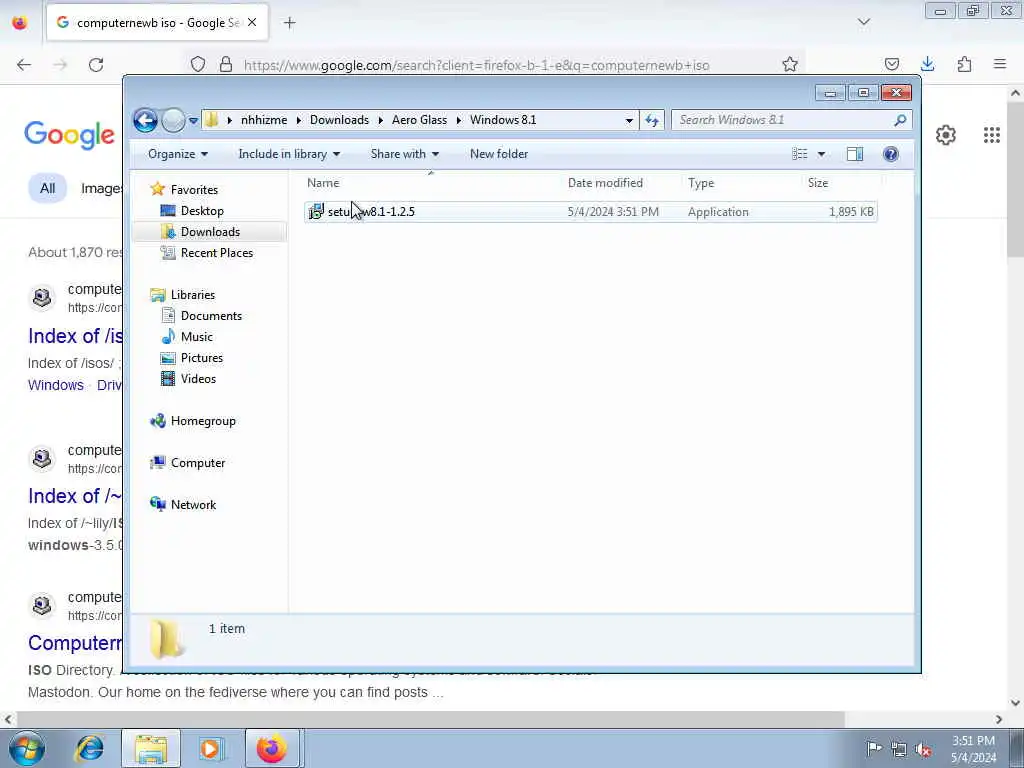Open the recent locations dropdown arrow
Image resolution: width=1024 pixels, height=768 pixels.
point(193,121)
